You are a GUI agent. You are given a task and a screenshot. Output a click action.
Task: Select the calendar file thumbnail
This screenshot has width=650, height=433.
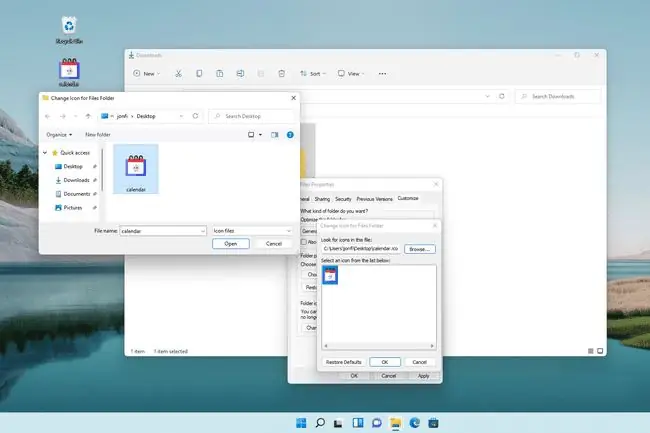tap(136, 169)
